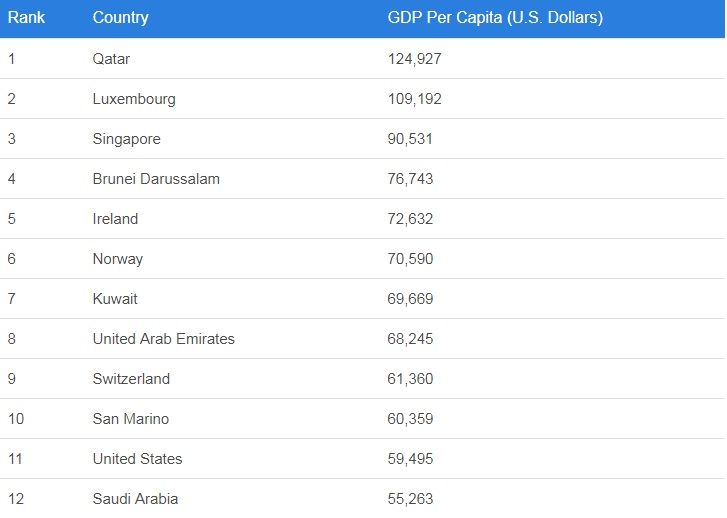Select Luxembourg's GDP value 109,192
The width and height of the screenshot is (727, 518).
click(x=414, y=99)
